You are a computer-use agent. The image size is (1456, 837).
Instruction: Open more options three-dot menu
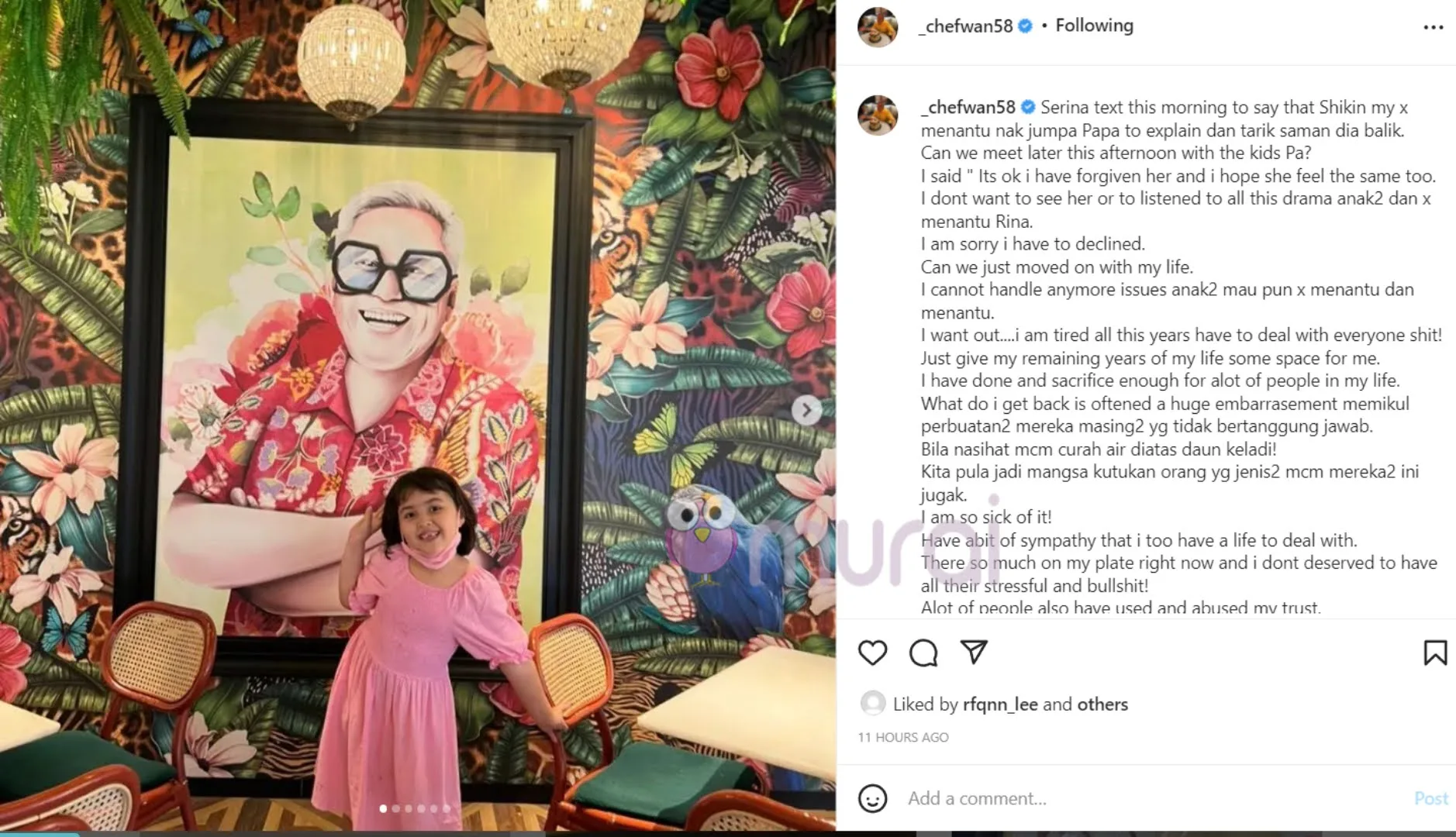coord(1434,27)
